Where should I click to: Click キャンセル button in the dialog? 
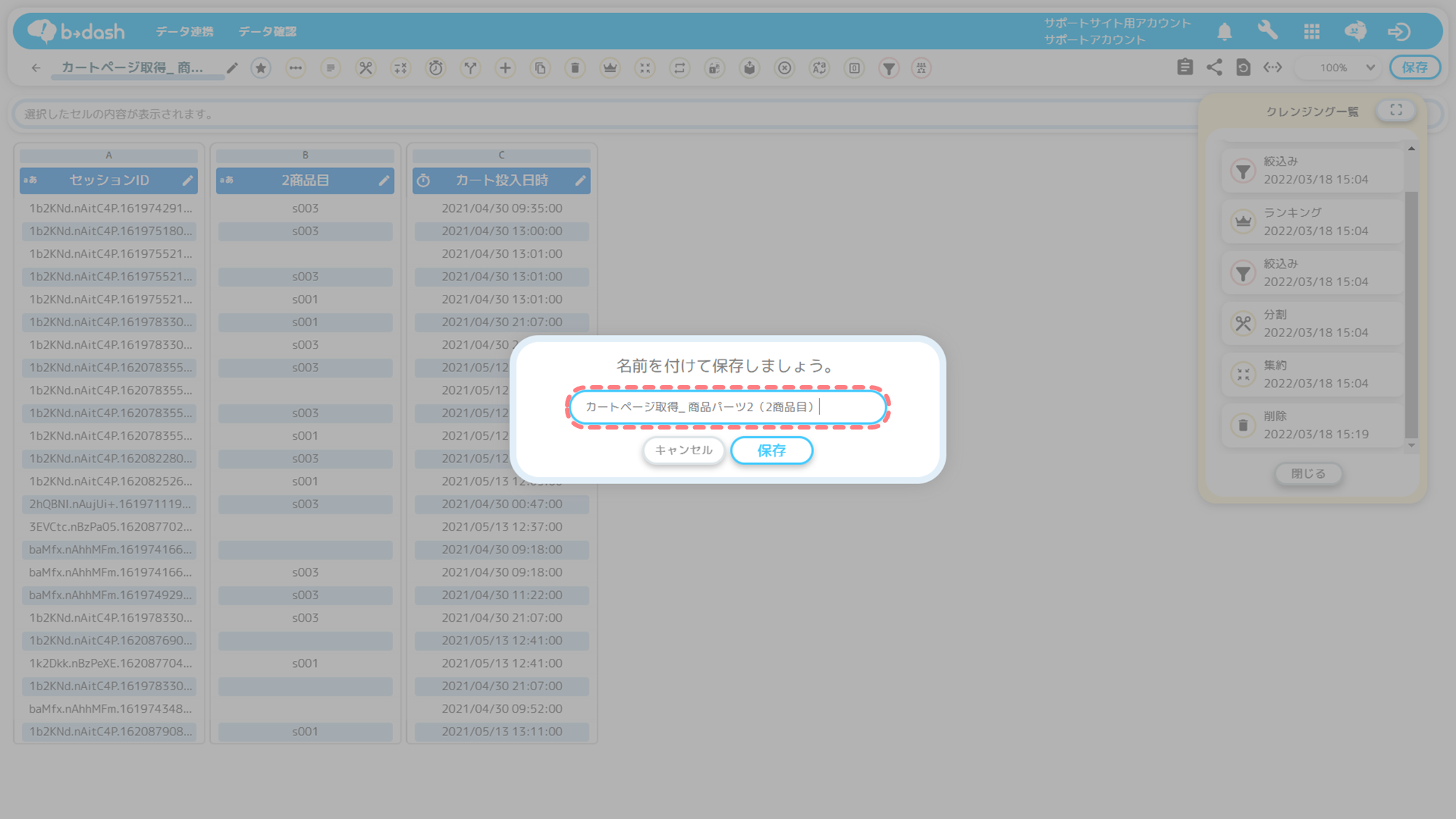click(x=684, y=450)
